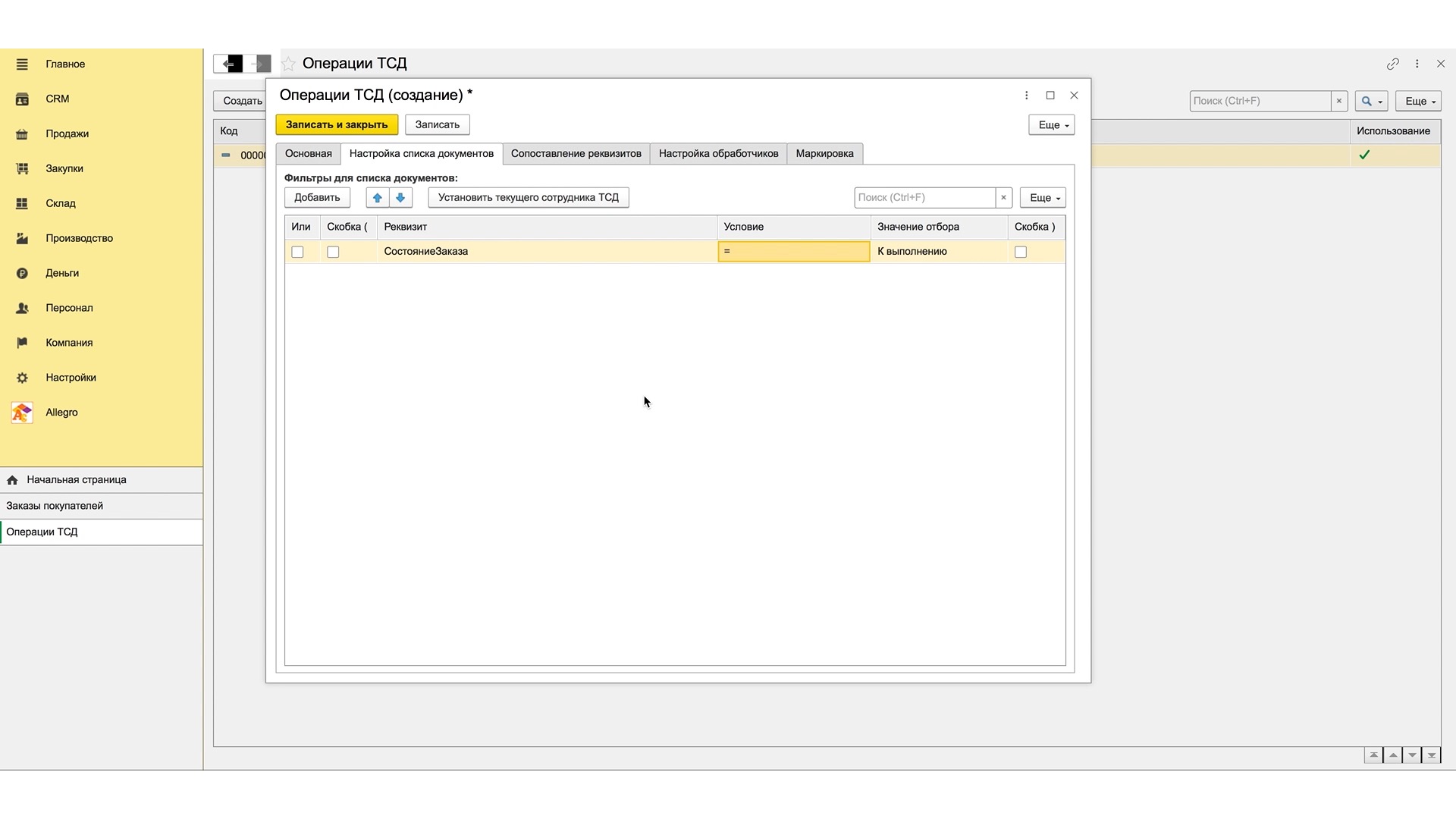Go to the Компания section
Image resolution: width=1456 pixels, height=819 pixels.
click(69, 344)
